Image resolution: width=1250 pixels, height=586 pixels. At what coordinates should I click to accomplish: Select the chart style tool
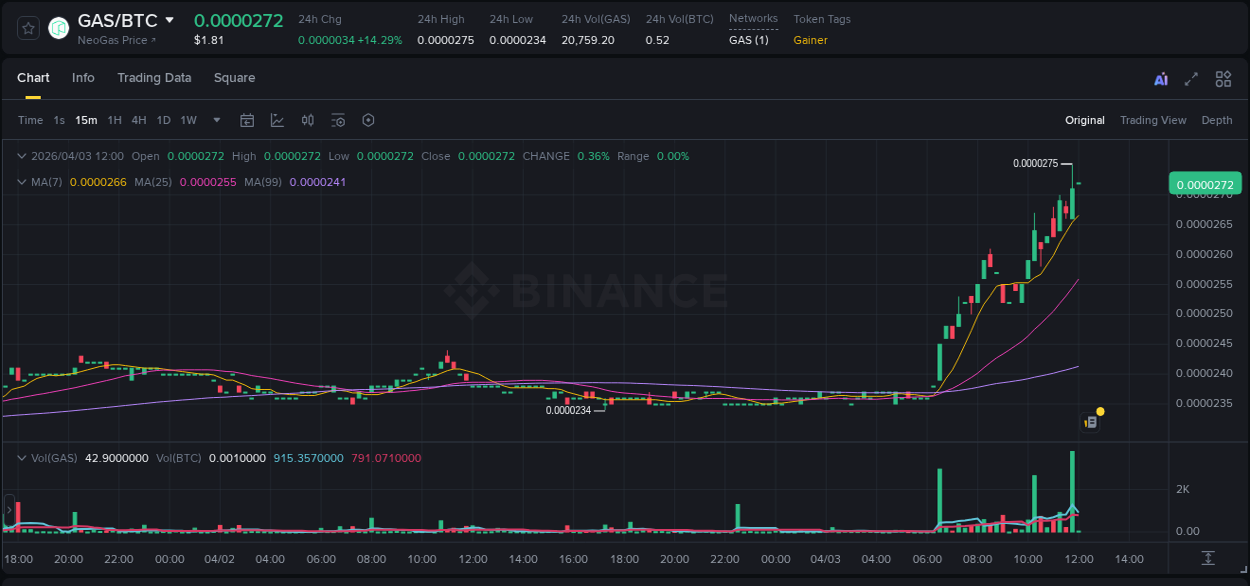pyautogui.click(x=277, y=120)
